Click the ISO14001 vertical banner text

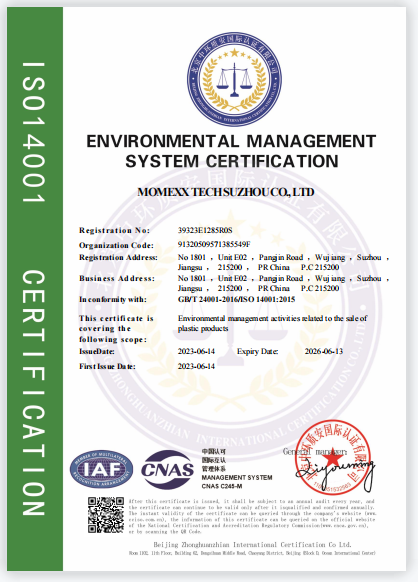(34, 132)
